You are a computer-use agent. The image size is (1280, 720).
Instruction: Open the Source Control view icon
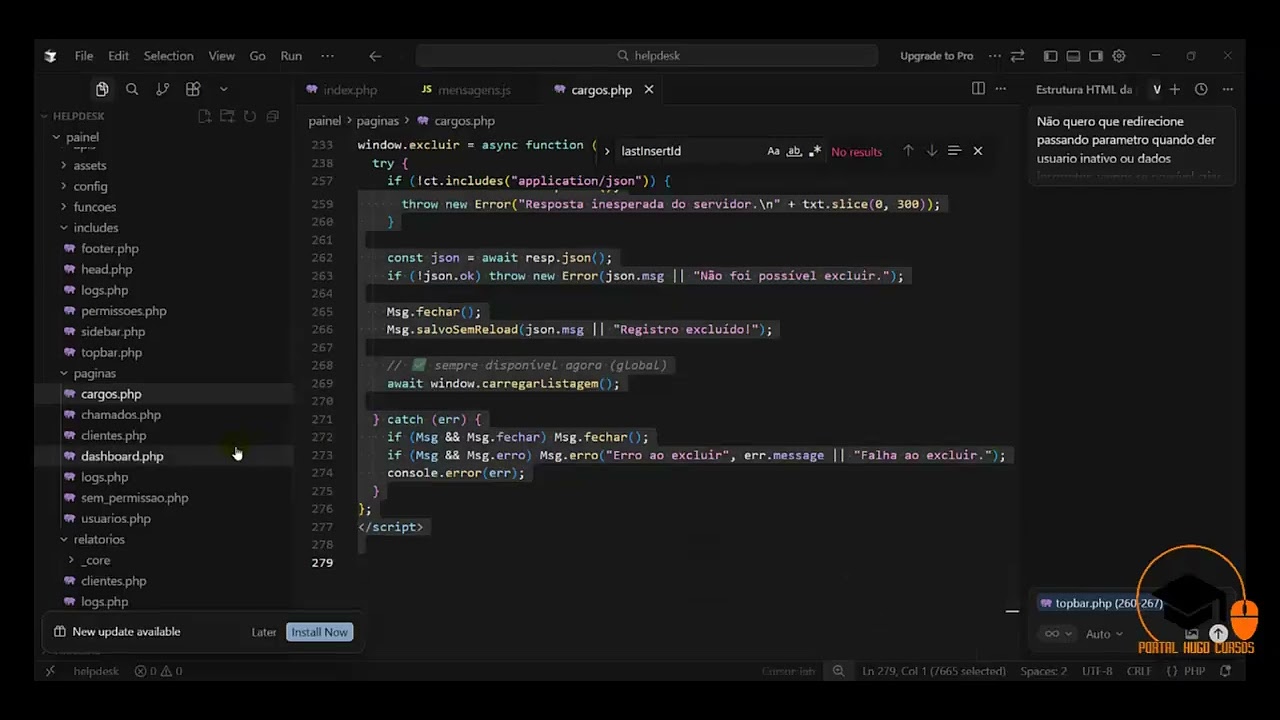coord(162,89)
